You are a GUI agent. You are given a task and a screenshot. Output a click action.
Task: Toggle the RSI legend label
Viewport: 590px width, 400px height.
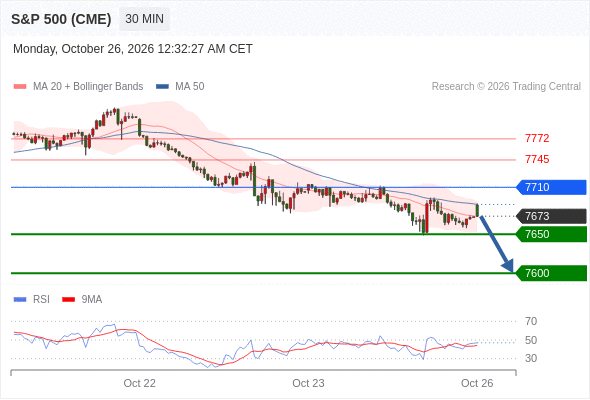point(41,300)
